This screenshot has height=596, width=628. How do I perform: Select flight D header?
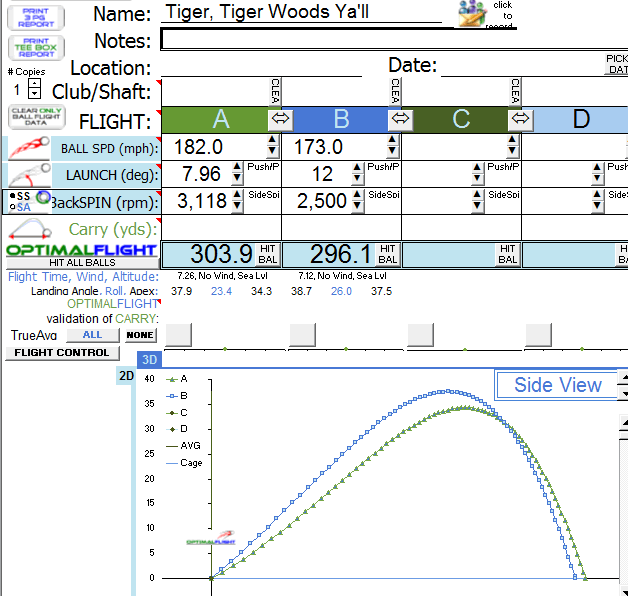pos(581,119)
